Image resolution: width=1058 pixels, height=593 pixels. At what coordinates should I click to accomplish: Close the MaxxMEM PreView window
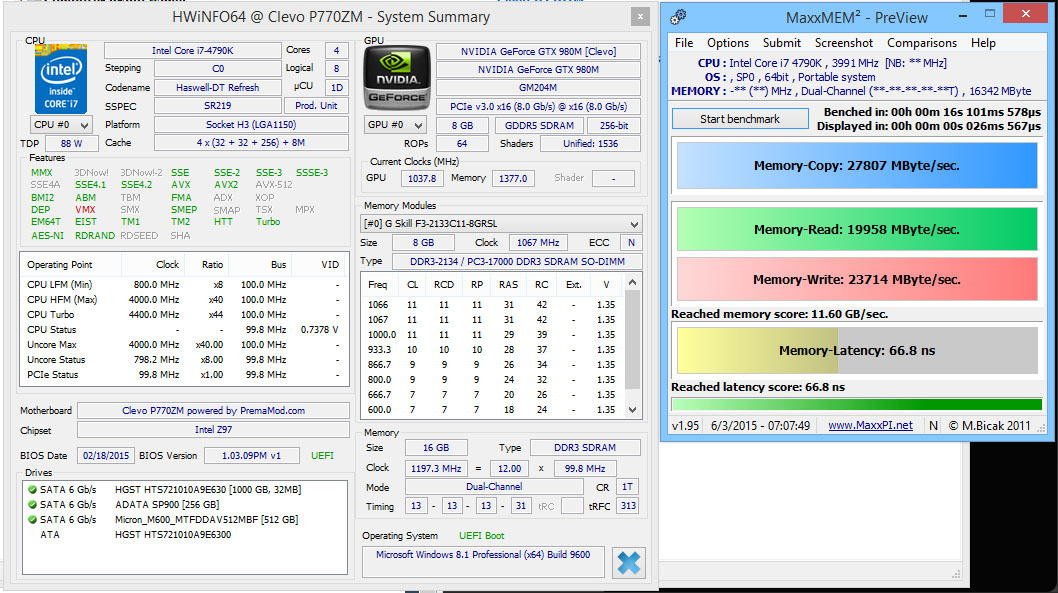1026,13
